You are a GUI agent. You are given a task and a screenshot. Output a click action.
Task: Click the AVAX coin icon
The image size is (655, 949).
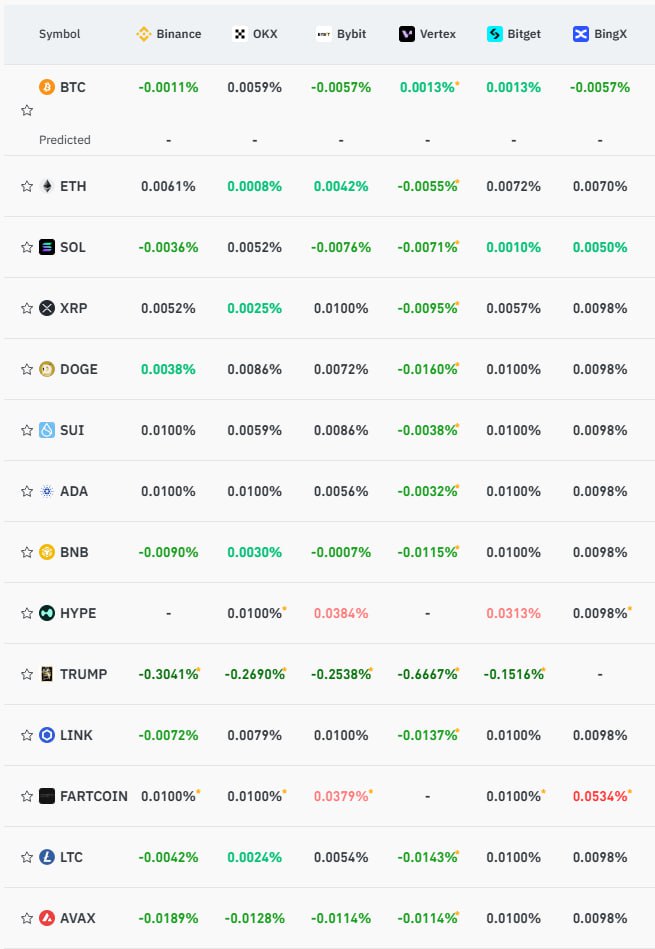click(x=47, y=918)
